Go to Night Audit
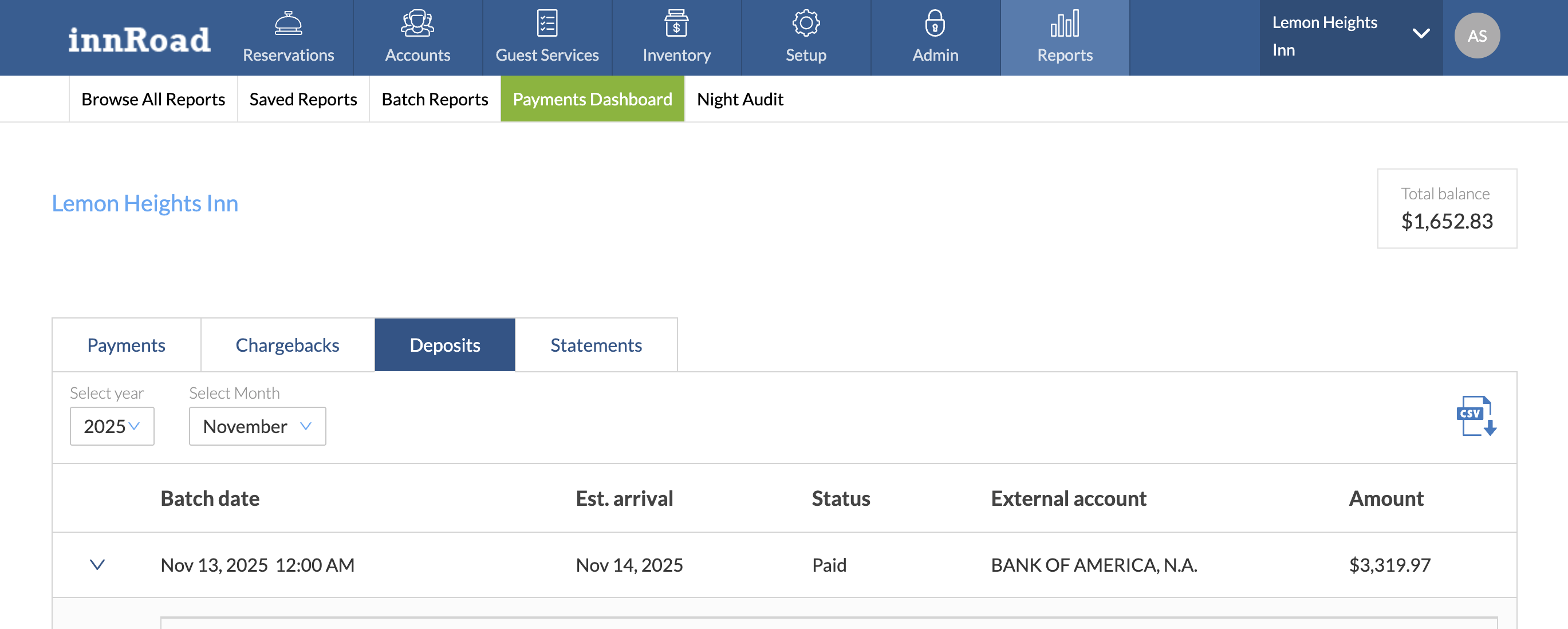 [739, 99]
